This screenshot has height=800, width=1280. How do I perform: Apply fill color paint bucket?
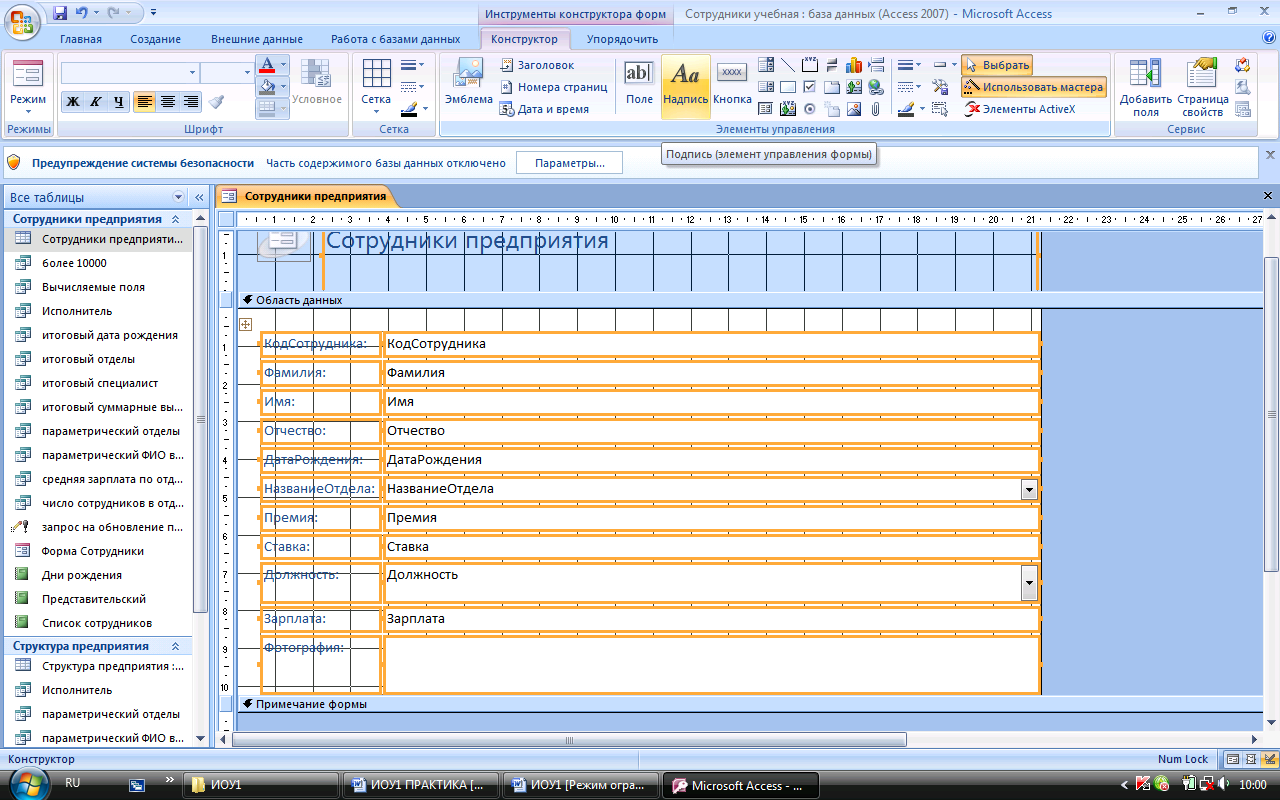(x=266, y=87)
